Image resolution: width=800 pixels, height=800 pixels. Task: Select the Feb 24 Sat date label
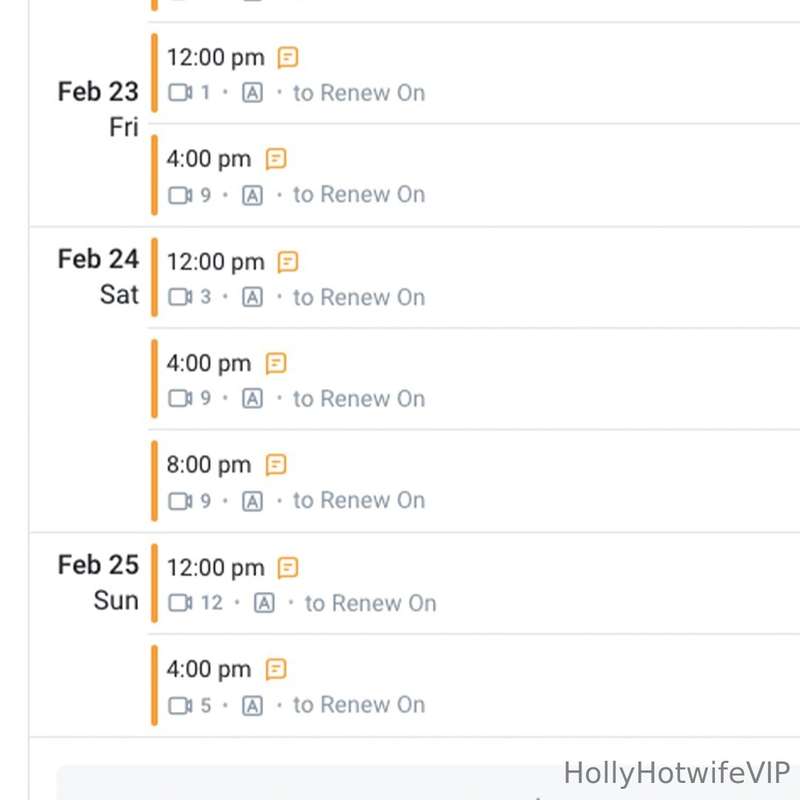pos(98,277)
